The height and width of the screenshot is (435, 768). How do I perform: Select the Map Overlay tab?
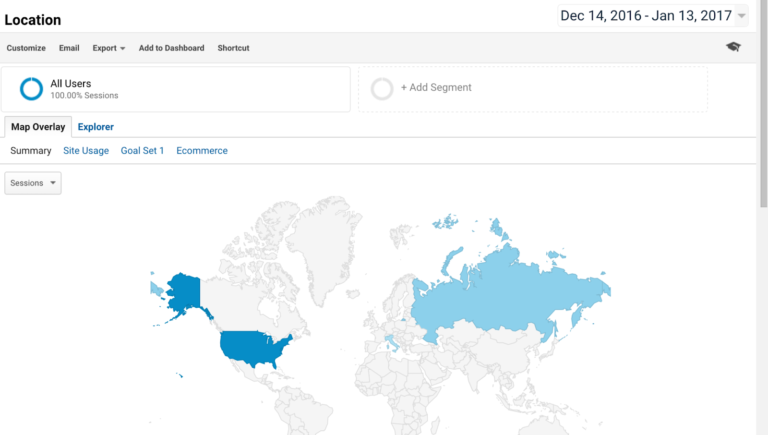[38, 127]
